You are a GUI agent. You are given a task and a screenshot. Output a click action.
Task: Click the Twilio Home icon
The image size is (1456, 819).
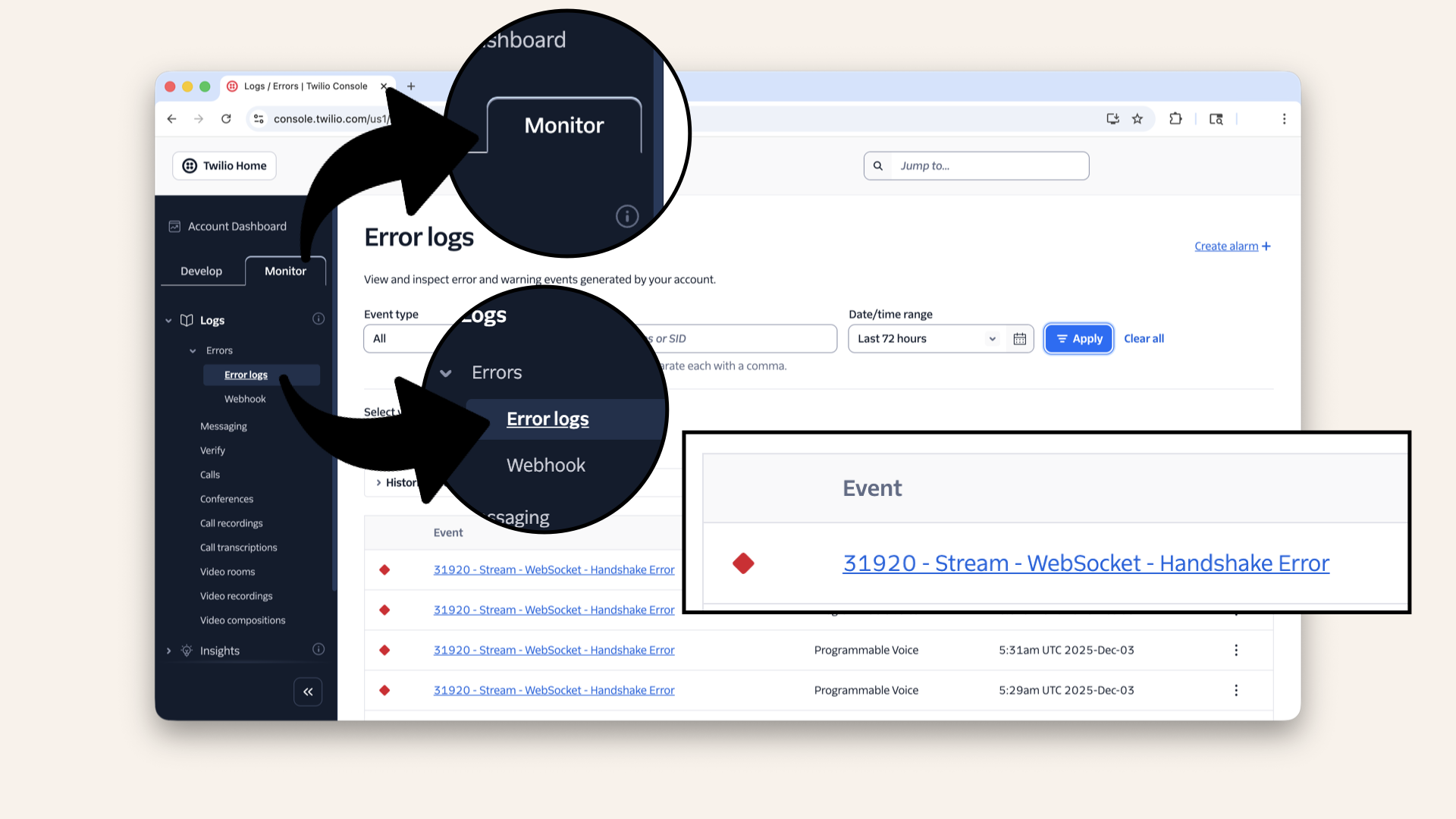(189, 165)
